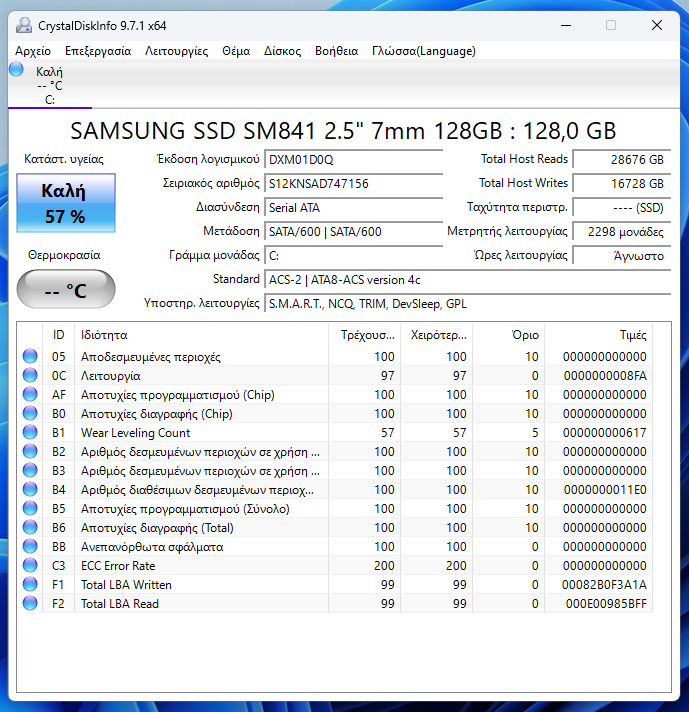This screenshot has height=712, width=689.
Task: Click the S.M.A.R.T., NCQ, TRIM features field
Action: (467, 304)
